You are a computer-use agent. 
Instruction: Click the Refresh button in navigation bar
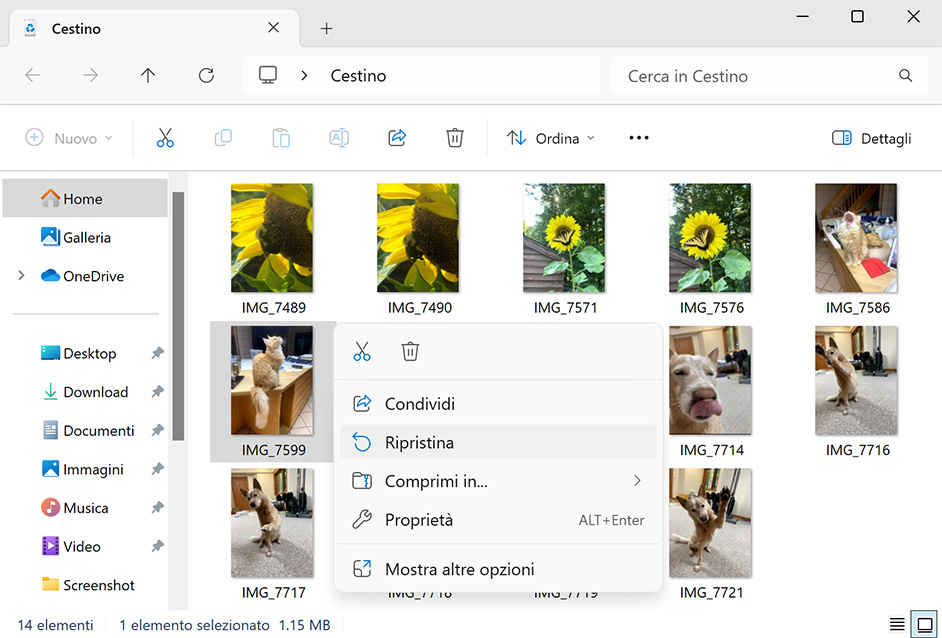coord(206,76)
